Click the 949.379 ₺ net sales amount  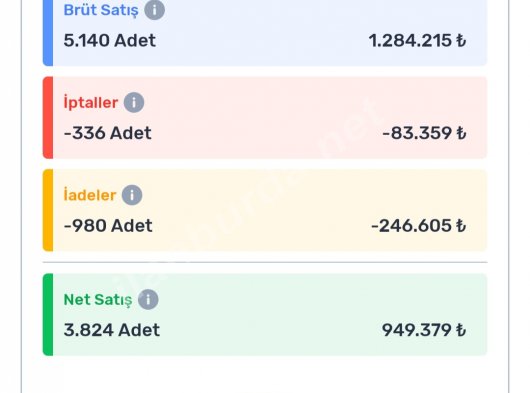pos(424,330)
